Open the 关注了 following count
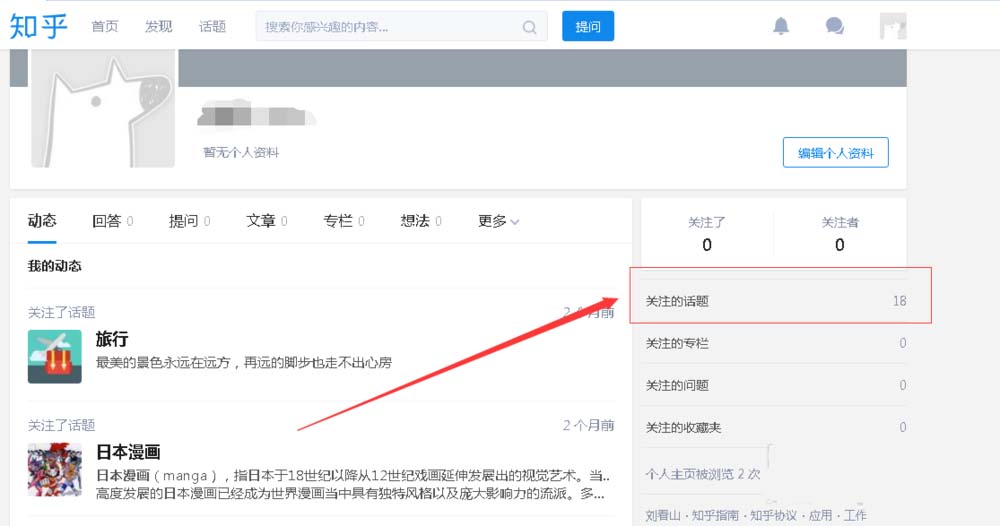Viewport: 1000px width, 526px height. point(707,233)
